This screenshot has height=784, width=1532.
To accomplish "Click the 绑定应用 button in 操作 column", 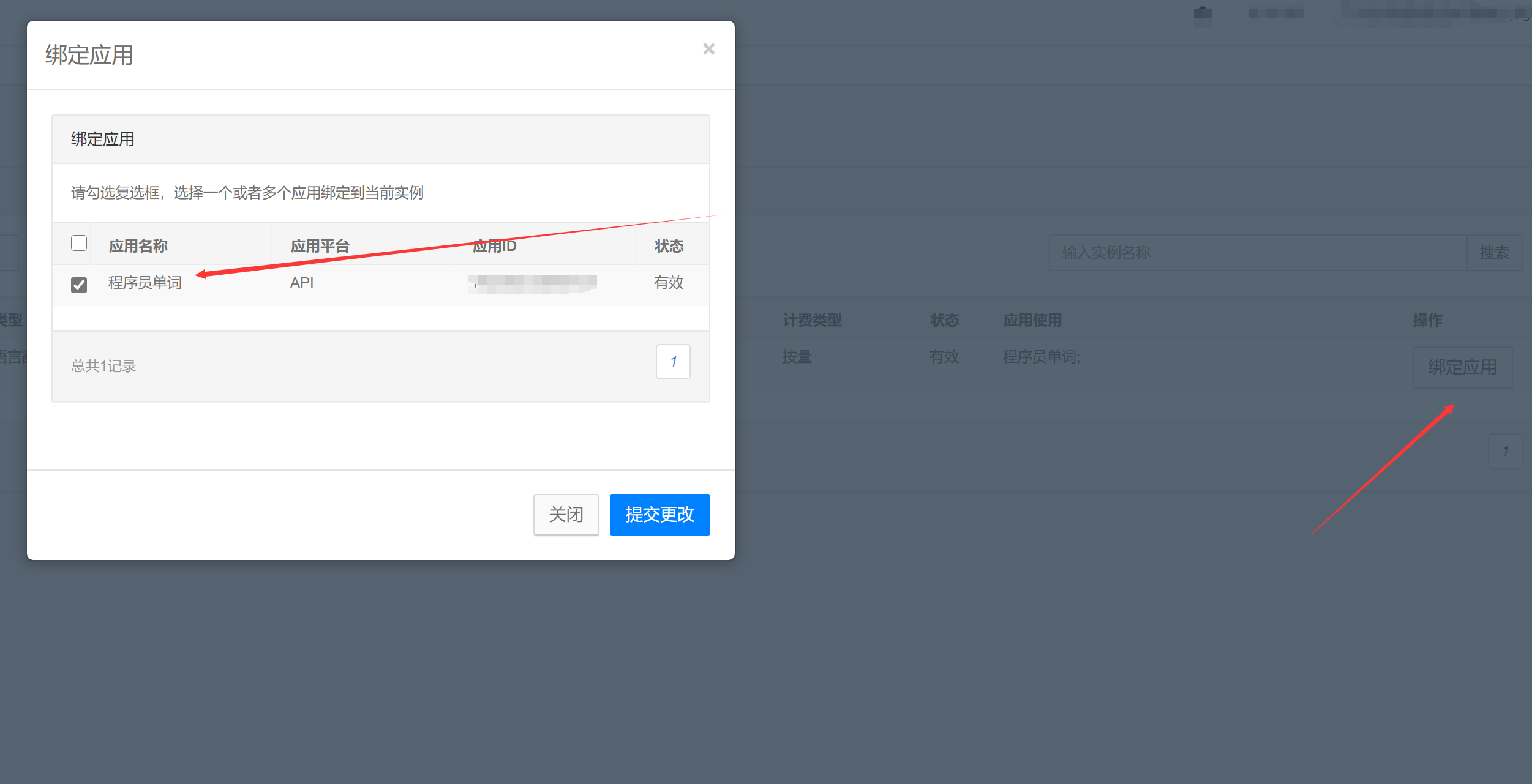I will coord(1462,367).
